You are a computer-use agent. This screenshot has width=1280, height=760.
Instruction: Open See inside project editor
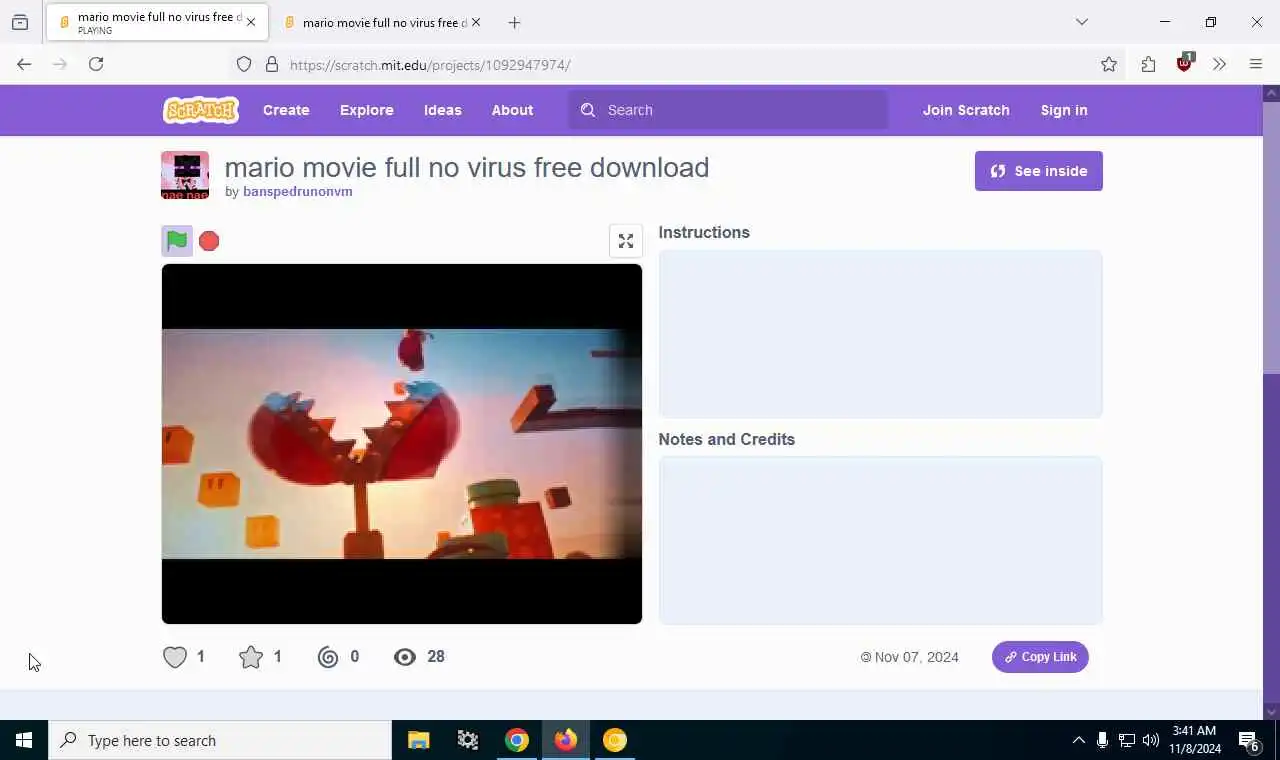(1039, 171)
